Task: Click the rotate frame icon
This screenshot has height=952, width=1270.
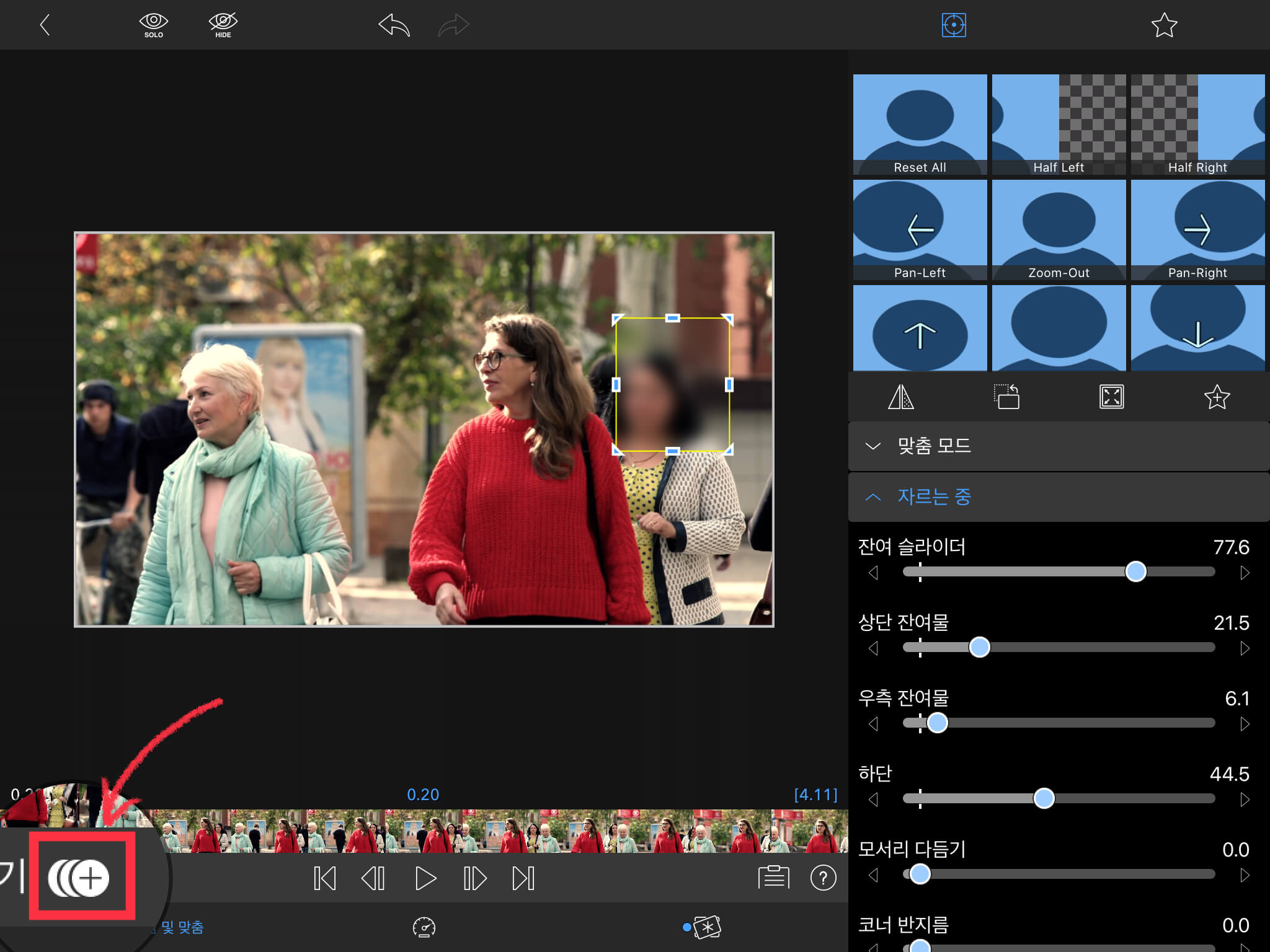Action: point(1006,397)
